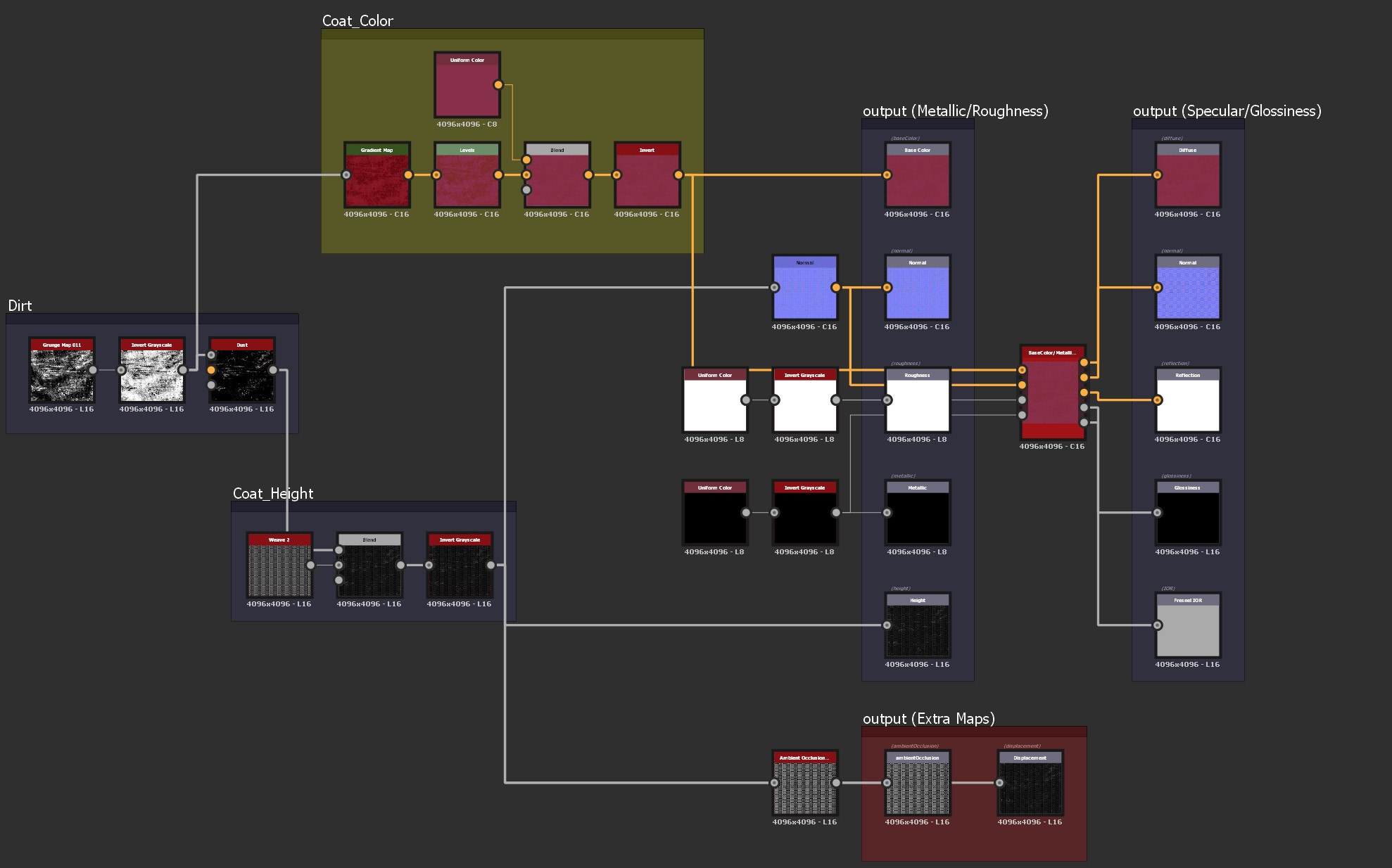Select the Blend node in Coat_Color frame
The image size is (1392, 868).
[557, 174]
